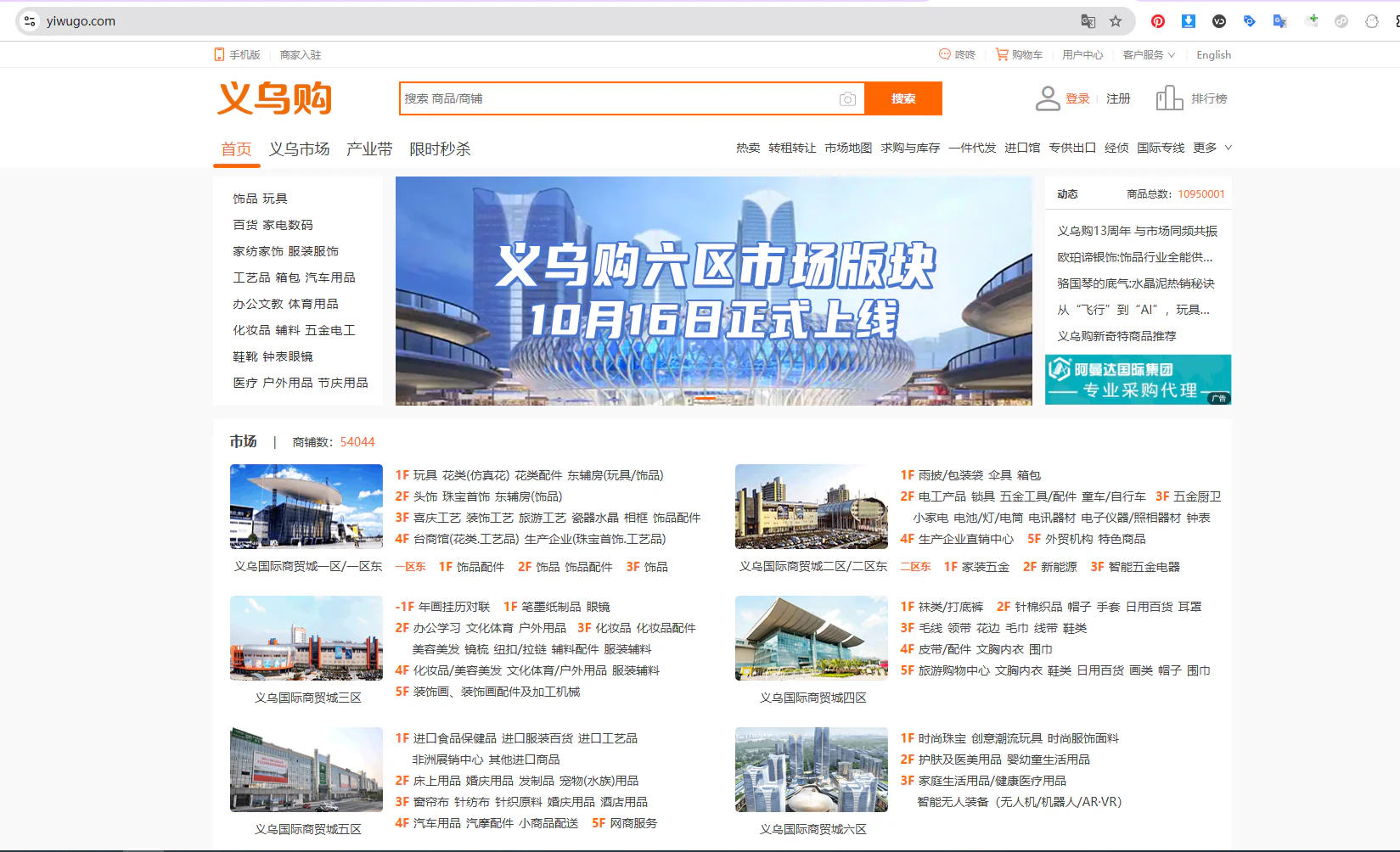Image resolution: width=1400 pixels, height=852 pixels.
Task: Switch the site to English
Action: pyautogui.click(x=1213, y=54)
